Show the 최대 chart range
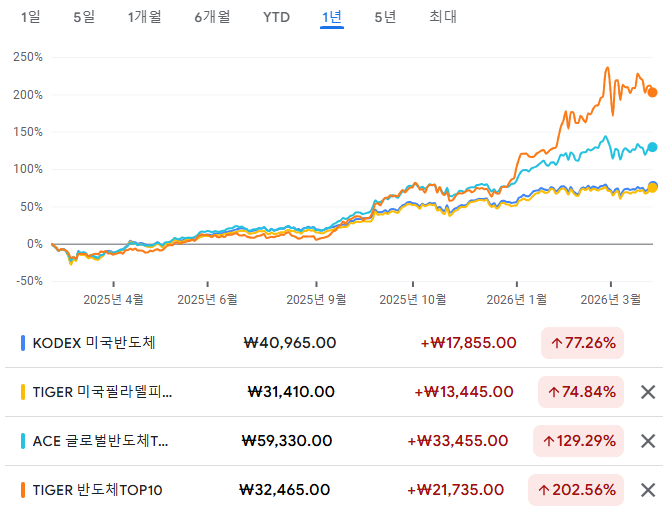Viewport: 663px width, 509px height. pos(443,17)
